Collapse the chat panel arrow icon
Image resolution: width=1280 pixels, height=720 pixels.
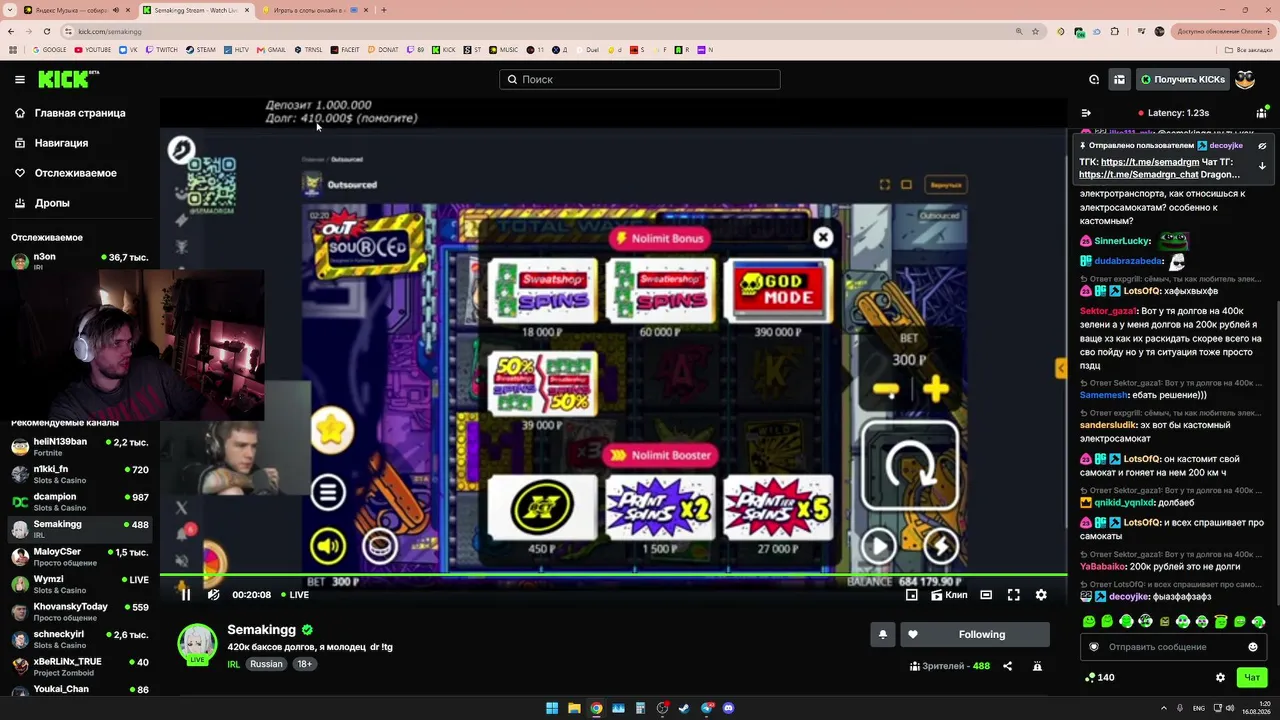pyautogui.click(x=1086, y=113)
